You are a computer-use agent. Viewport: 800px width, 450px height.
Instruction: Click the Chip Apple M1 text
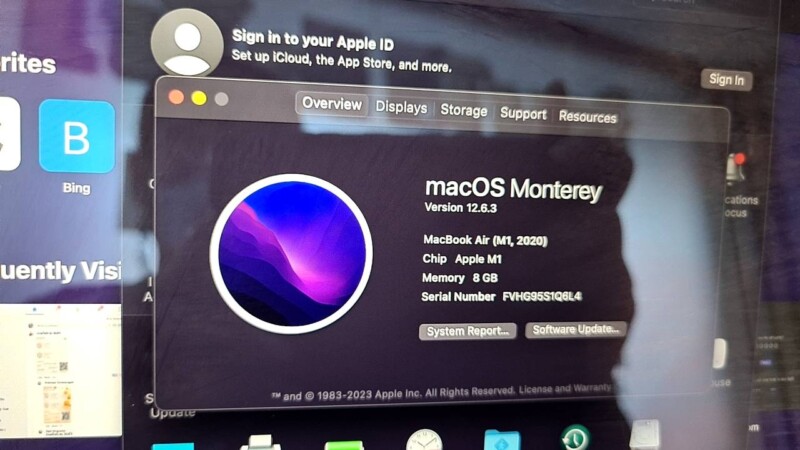point(462,259)
